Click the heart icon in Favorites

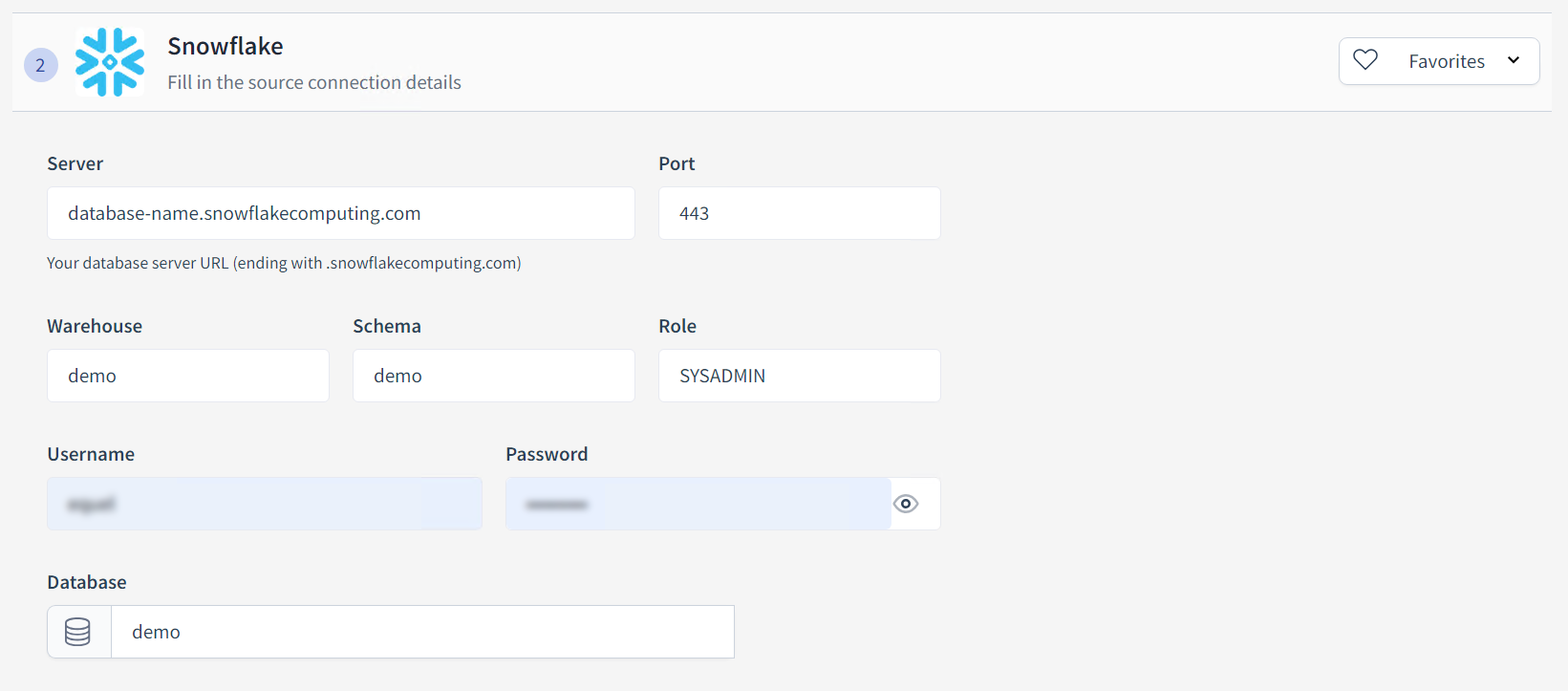(x=1365, y=60)
